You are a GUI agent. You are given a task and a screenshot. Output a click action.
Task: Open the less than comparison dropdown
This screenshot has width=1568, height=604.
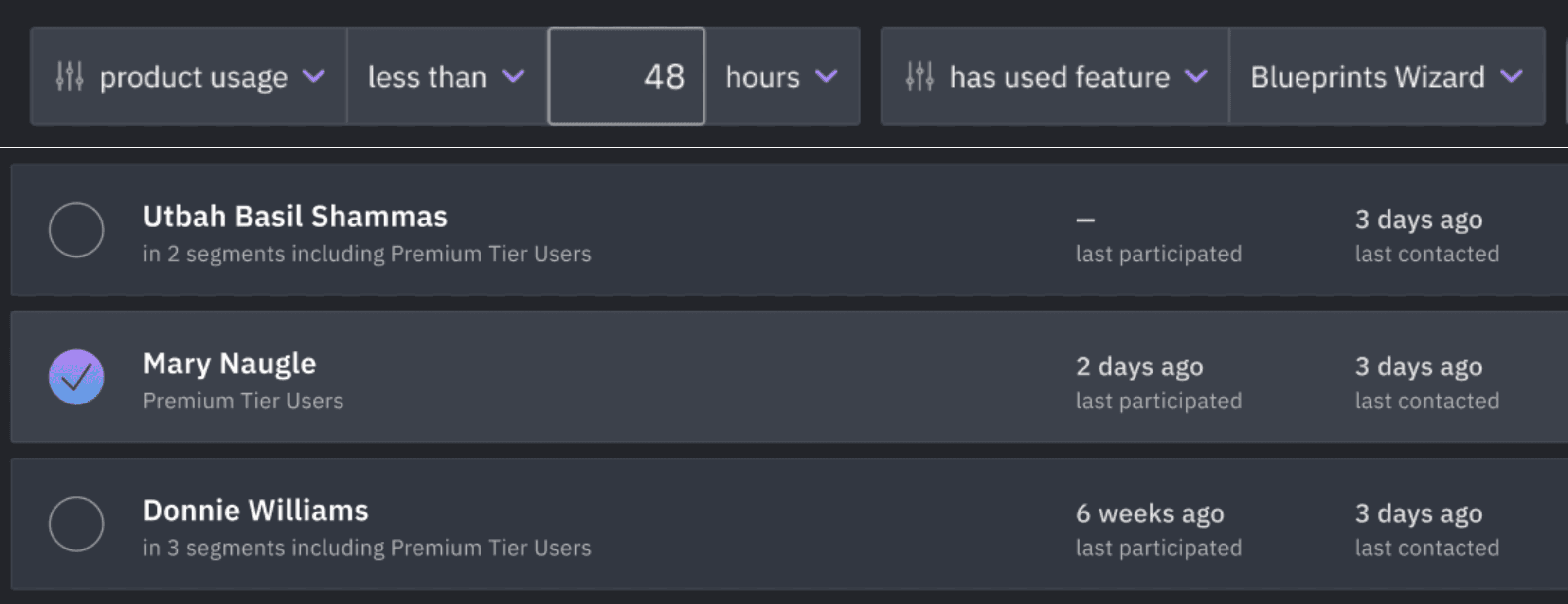click(428, 76)
